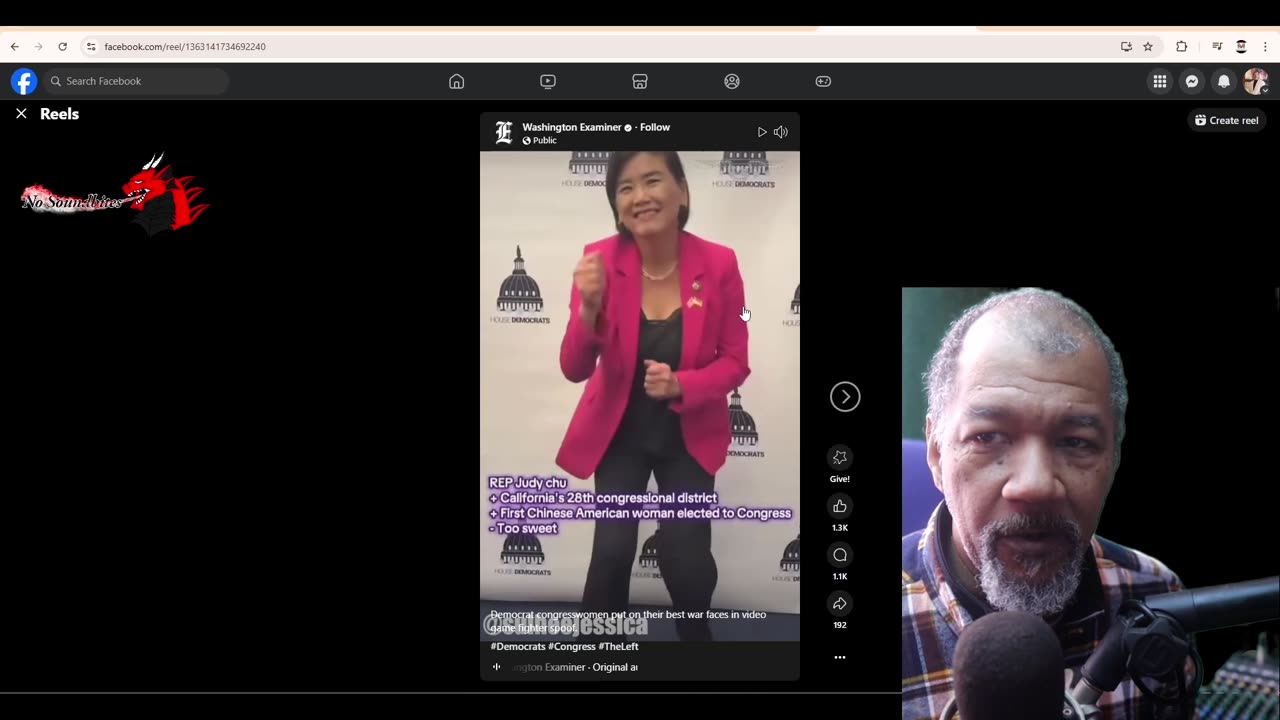Install the app from the address bar

coord(1126,47)
